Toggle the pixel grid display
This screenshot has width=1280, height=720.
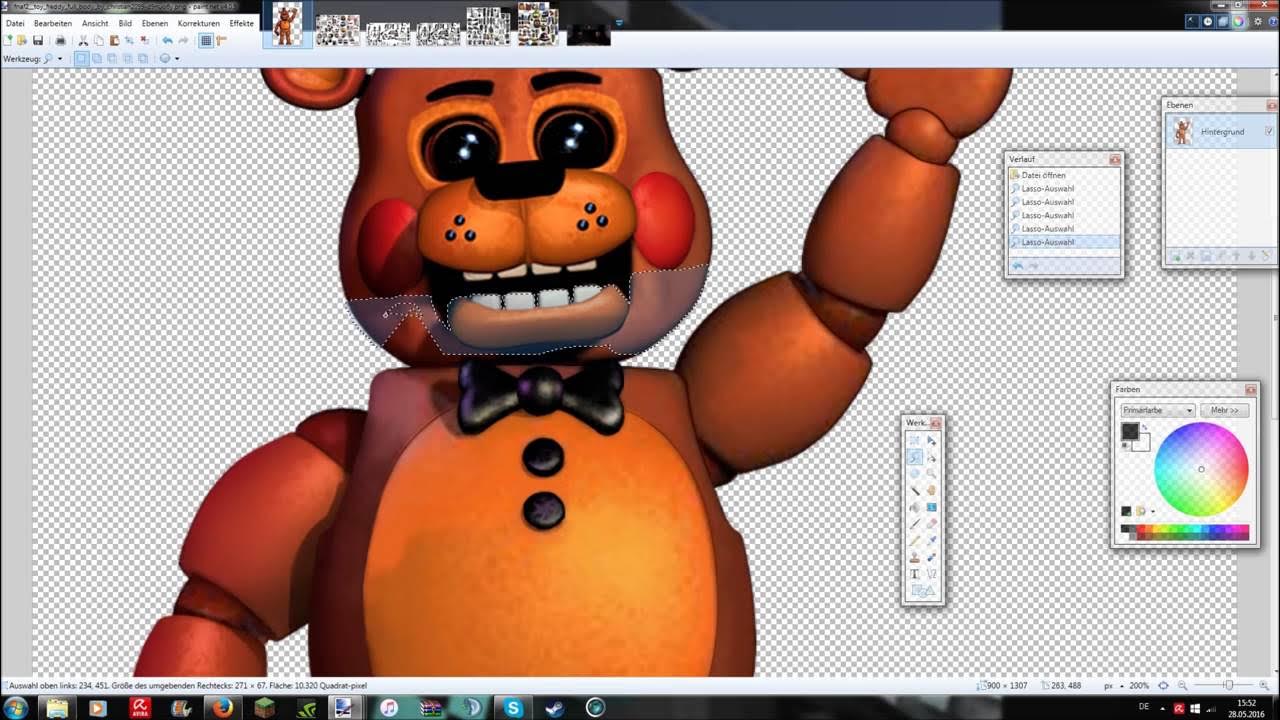tap(206, 40)
